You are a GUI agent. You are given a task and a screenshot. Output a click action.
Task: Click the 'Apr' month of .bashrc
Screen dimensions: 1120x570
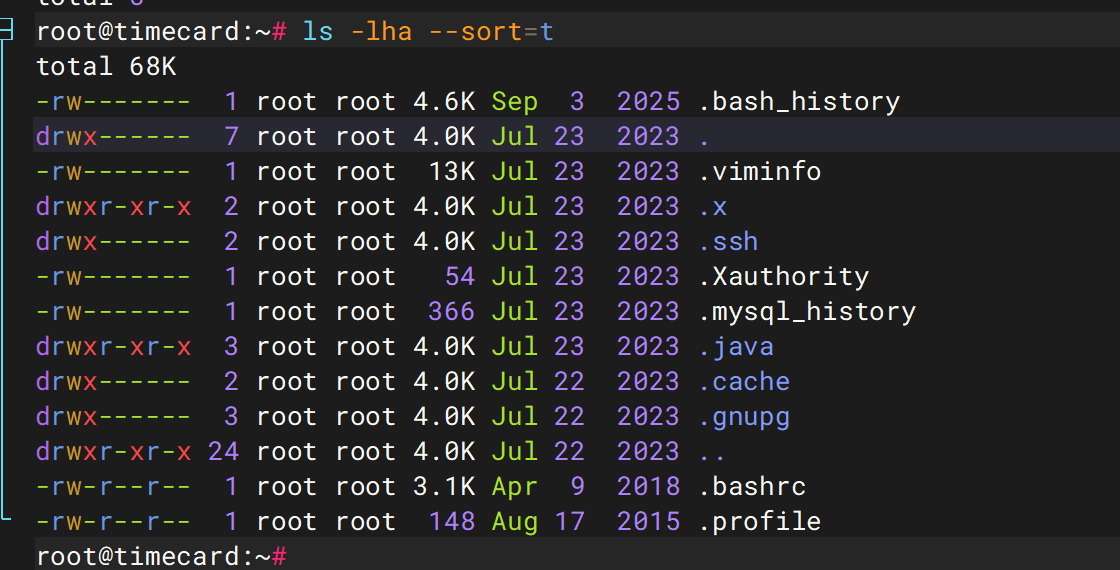point(514,486)
